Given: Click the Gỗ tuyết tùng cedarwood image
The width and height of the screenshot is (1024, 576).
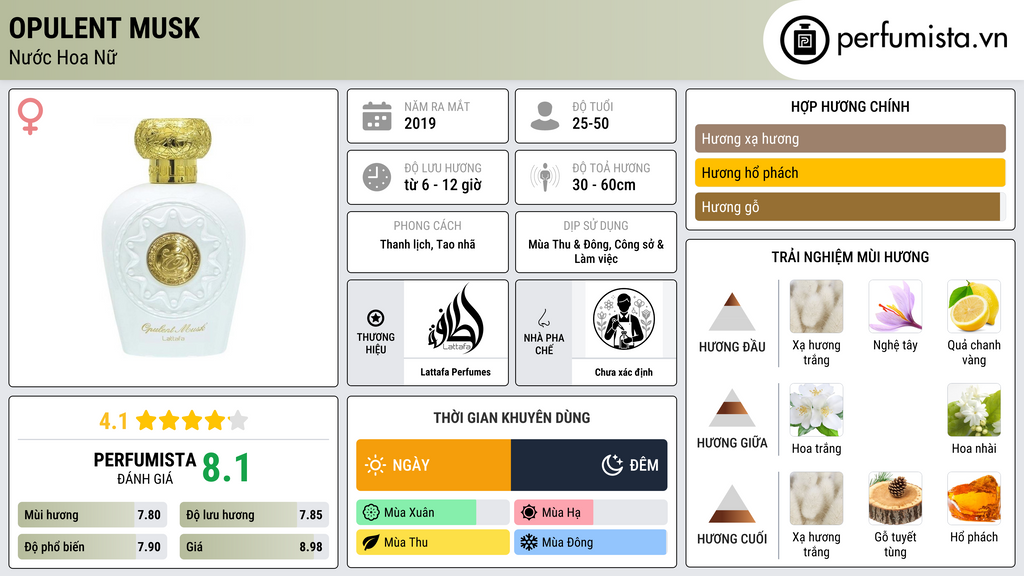Looking at the screenshot, I should click(895, 498).
